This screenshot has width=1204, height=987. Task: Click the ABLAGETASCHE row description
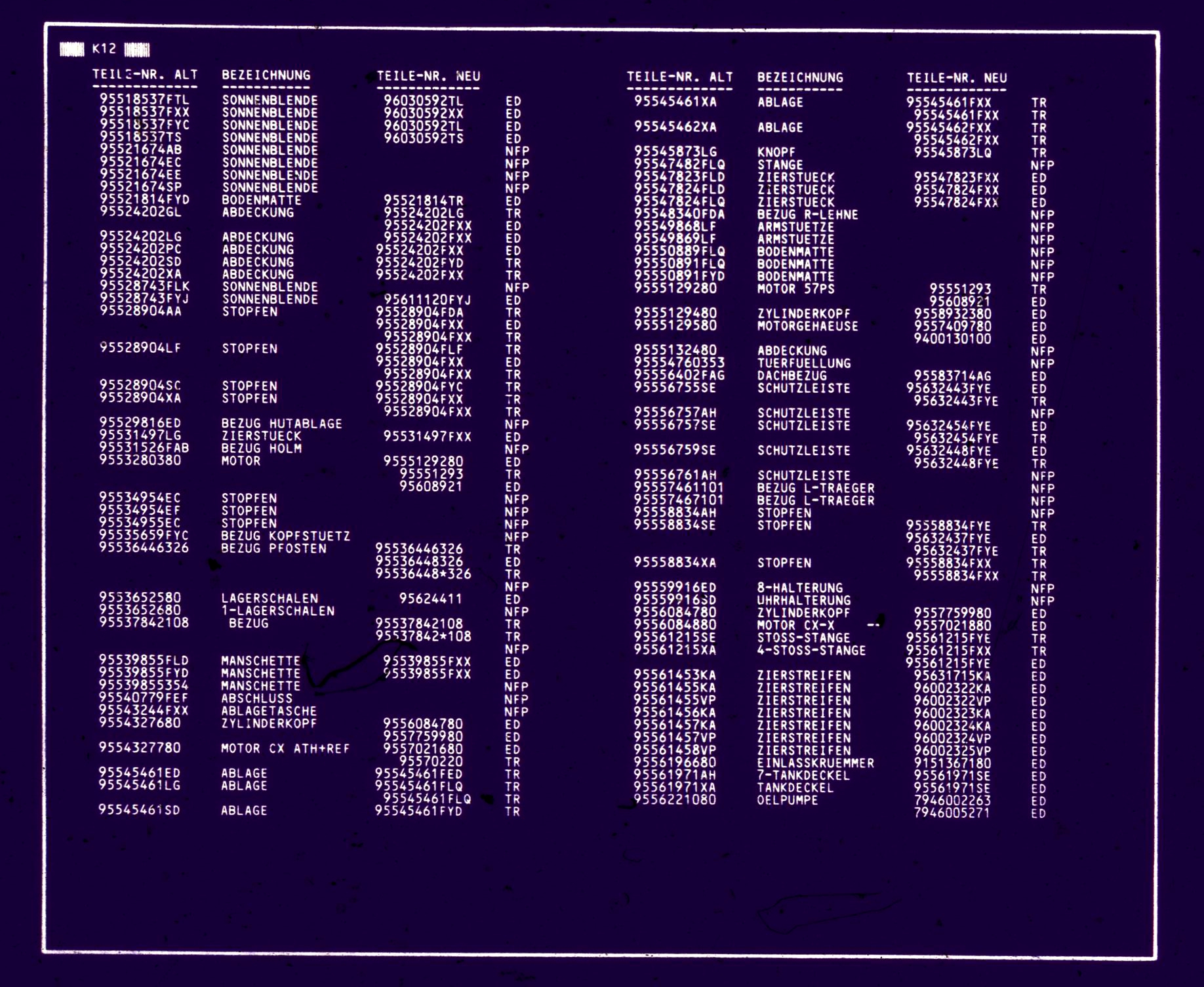(x=269, y=711)
